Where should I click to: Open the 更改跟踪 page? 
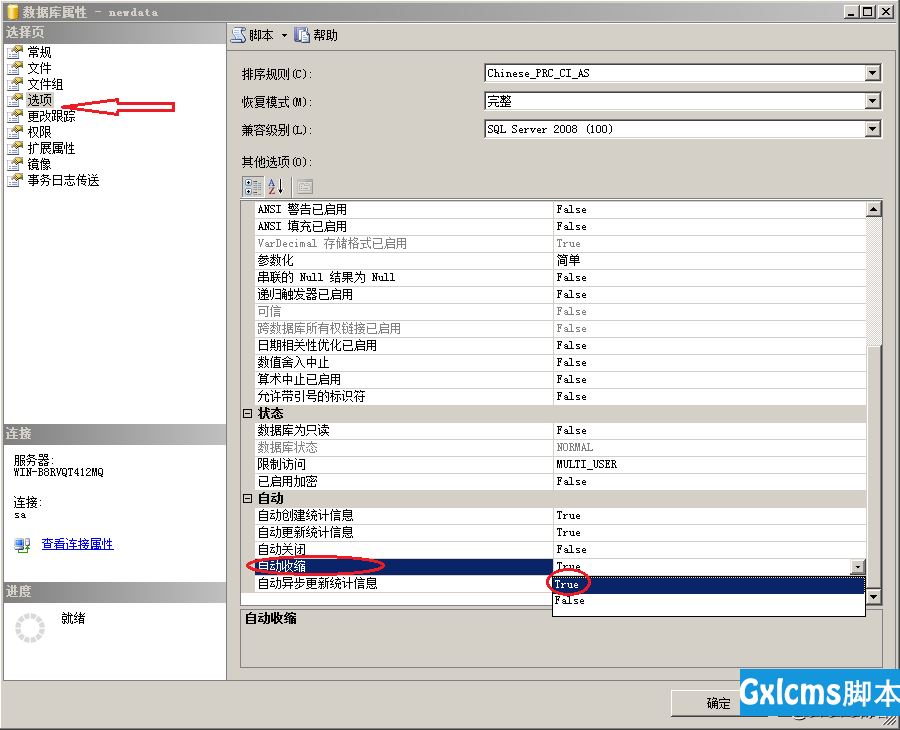(51, 117)
